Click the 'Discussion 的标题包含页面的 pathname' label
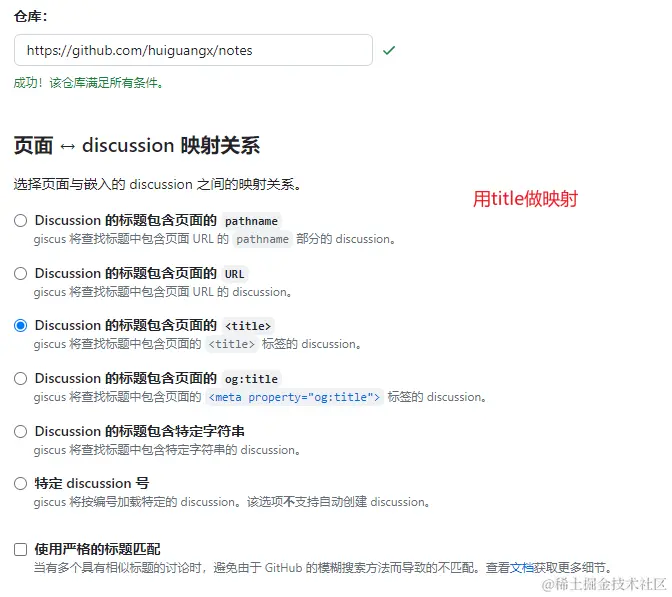Image resolution: width=672 pixels, height=597 pixels. pyautogui.click(x=157, y=221)
